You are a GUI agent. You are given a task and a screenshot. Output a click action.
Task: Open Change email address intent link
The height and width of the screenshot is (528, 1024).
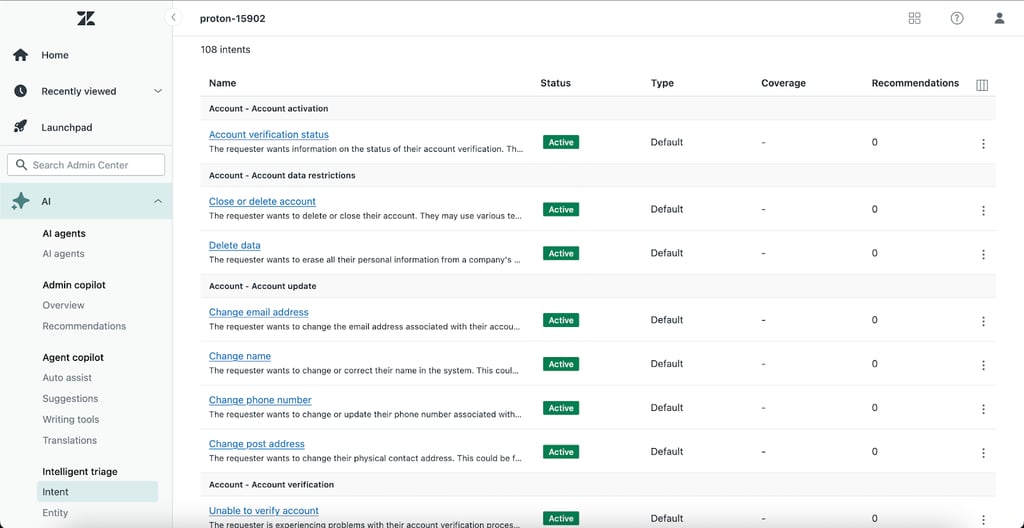pyautogui.click(x=259, y=312)
